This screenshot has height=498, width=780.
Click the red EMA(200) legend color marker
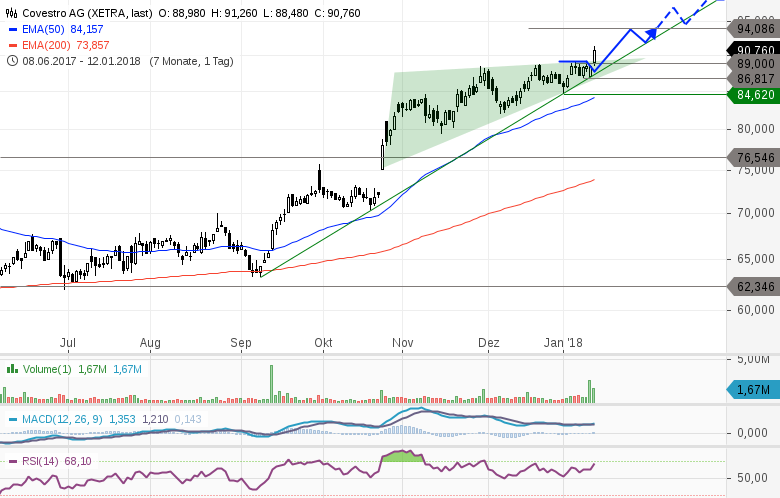(x=13, y=45)
